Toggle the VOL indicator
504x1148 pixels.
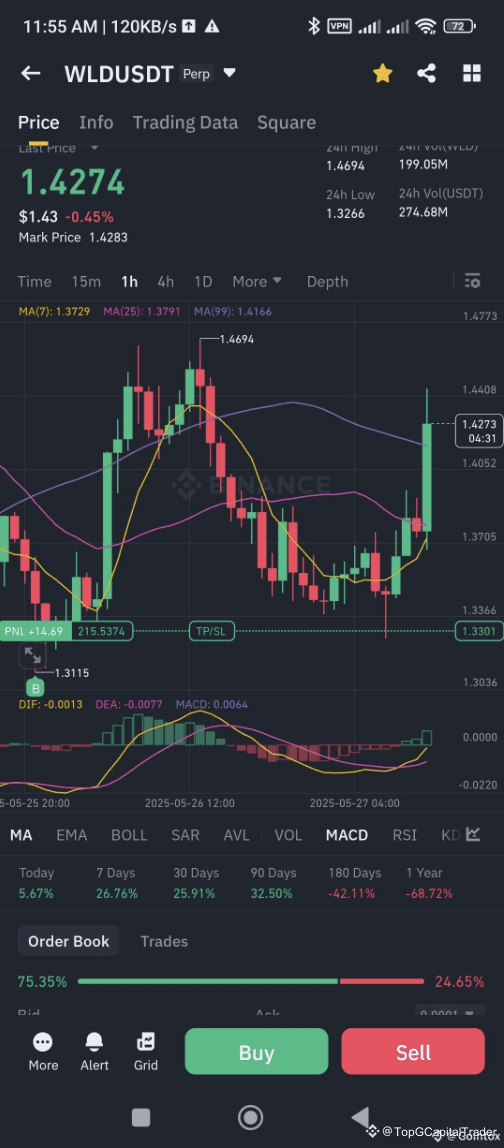point(288,835)
